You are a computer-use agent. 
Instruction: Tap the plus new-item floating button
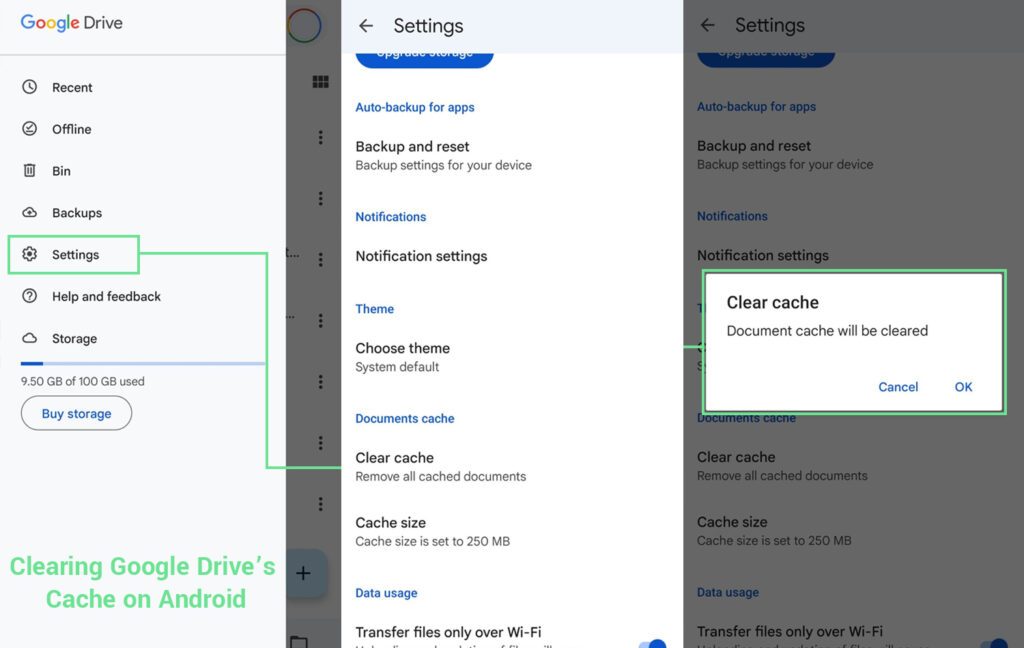[x=304, y=573]
